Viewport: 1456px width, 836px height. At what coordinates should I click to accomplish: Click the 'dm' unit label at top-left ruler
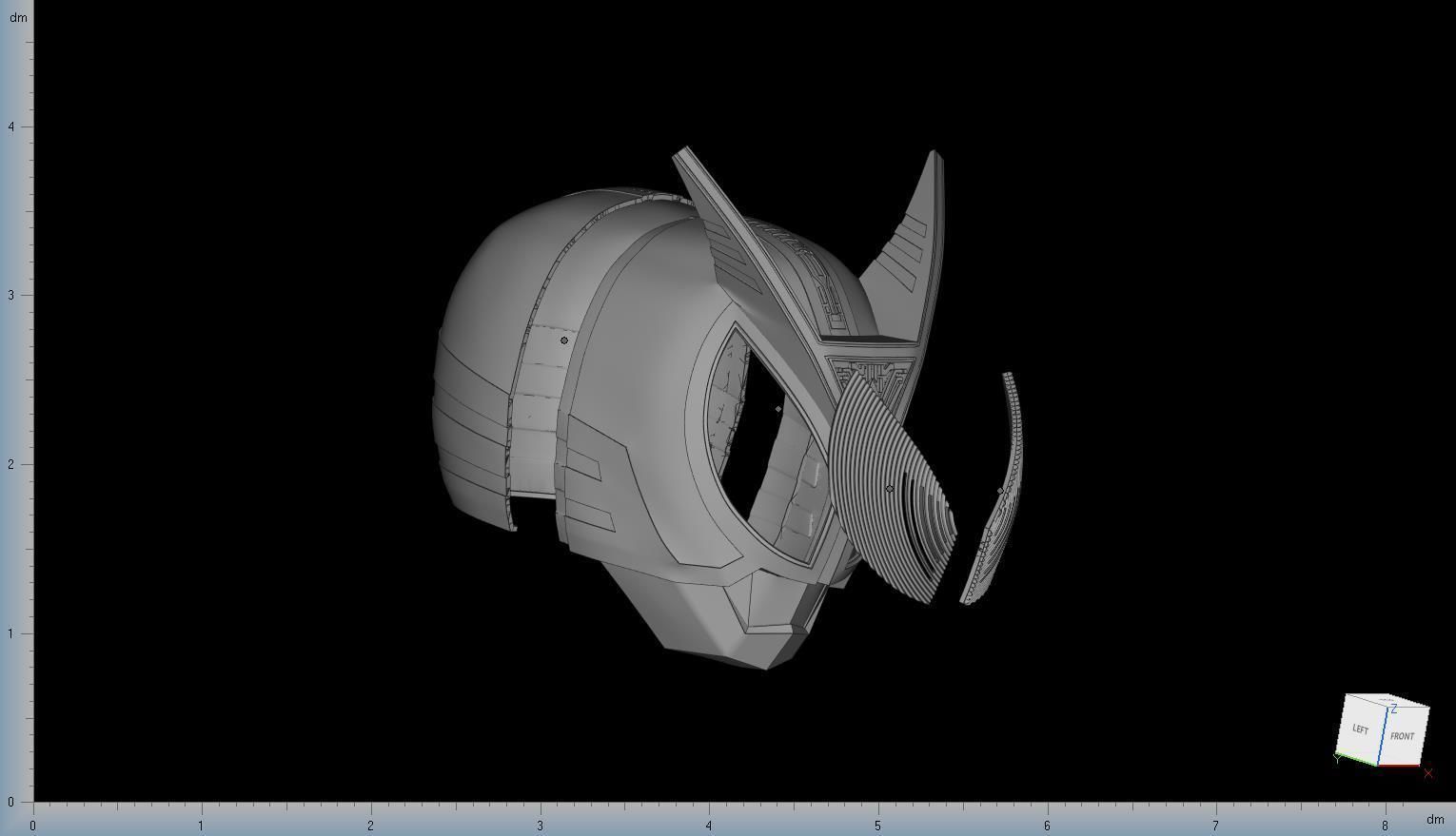(x=17, y=17)
